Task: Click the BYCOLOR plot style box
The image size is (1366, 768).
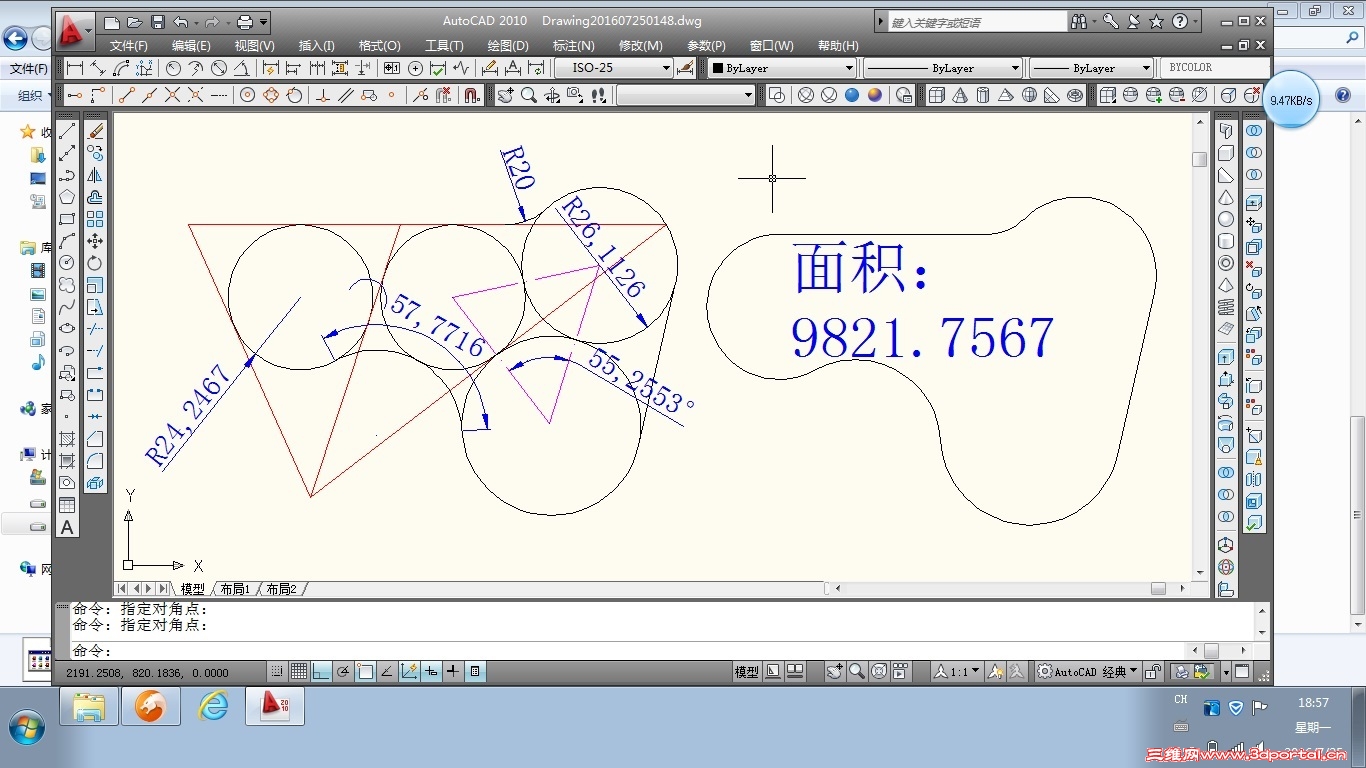Action: 1216,68
